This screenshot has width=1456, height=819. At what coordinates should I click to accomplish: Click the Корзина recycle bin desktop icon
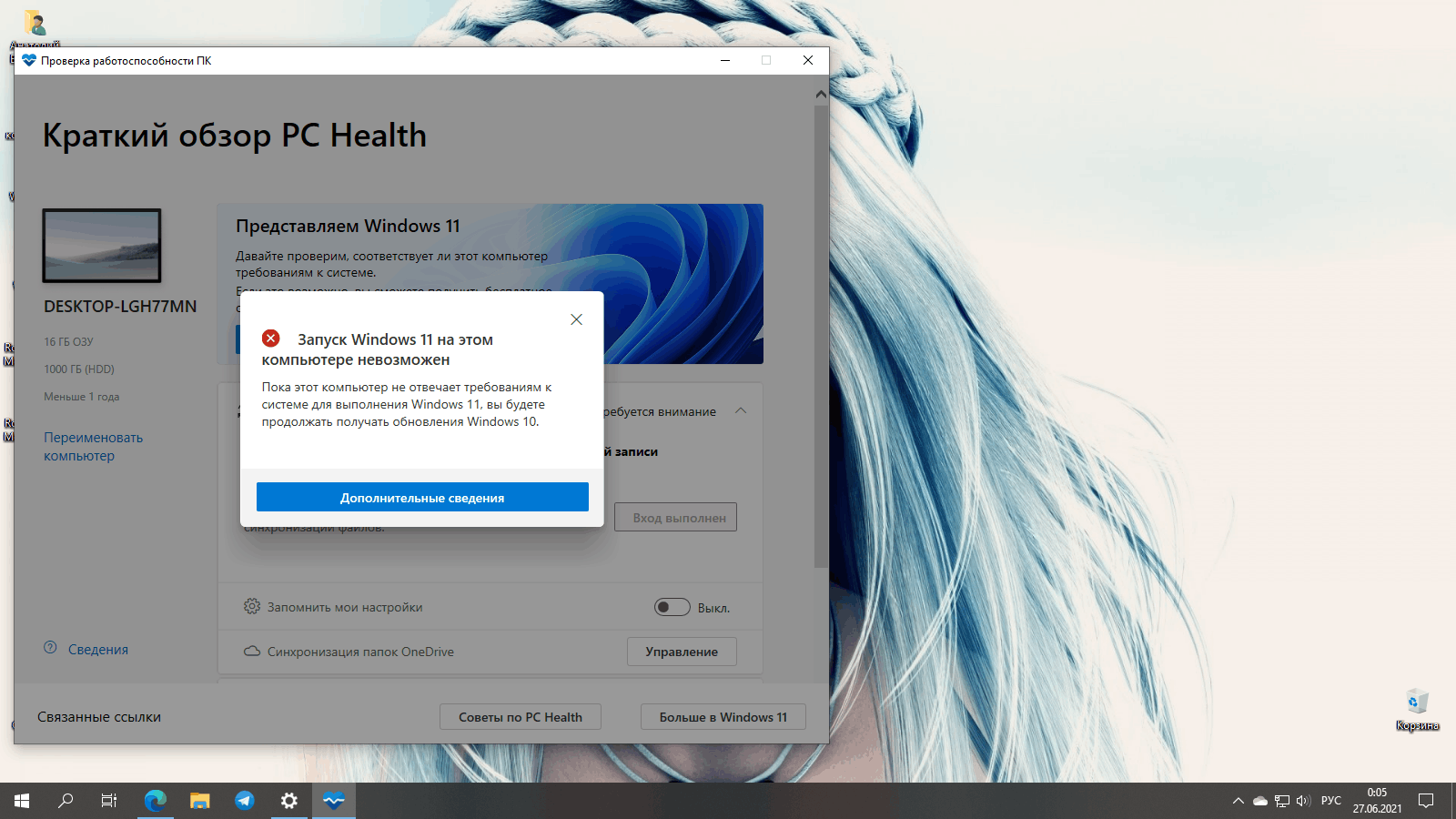click(x=1417, y=710)
